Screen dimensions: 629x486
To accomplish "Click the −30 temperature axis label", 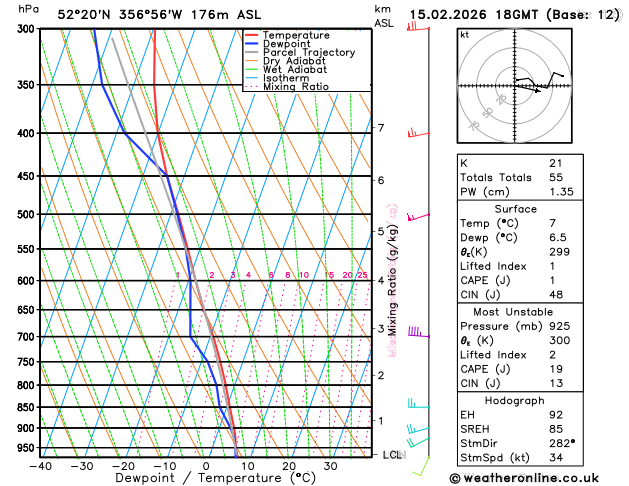I will pos(82,466).
